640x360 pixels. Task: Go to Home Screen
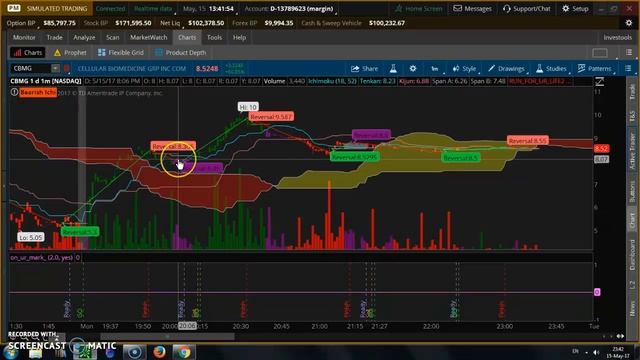tap(419, 9)
